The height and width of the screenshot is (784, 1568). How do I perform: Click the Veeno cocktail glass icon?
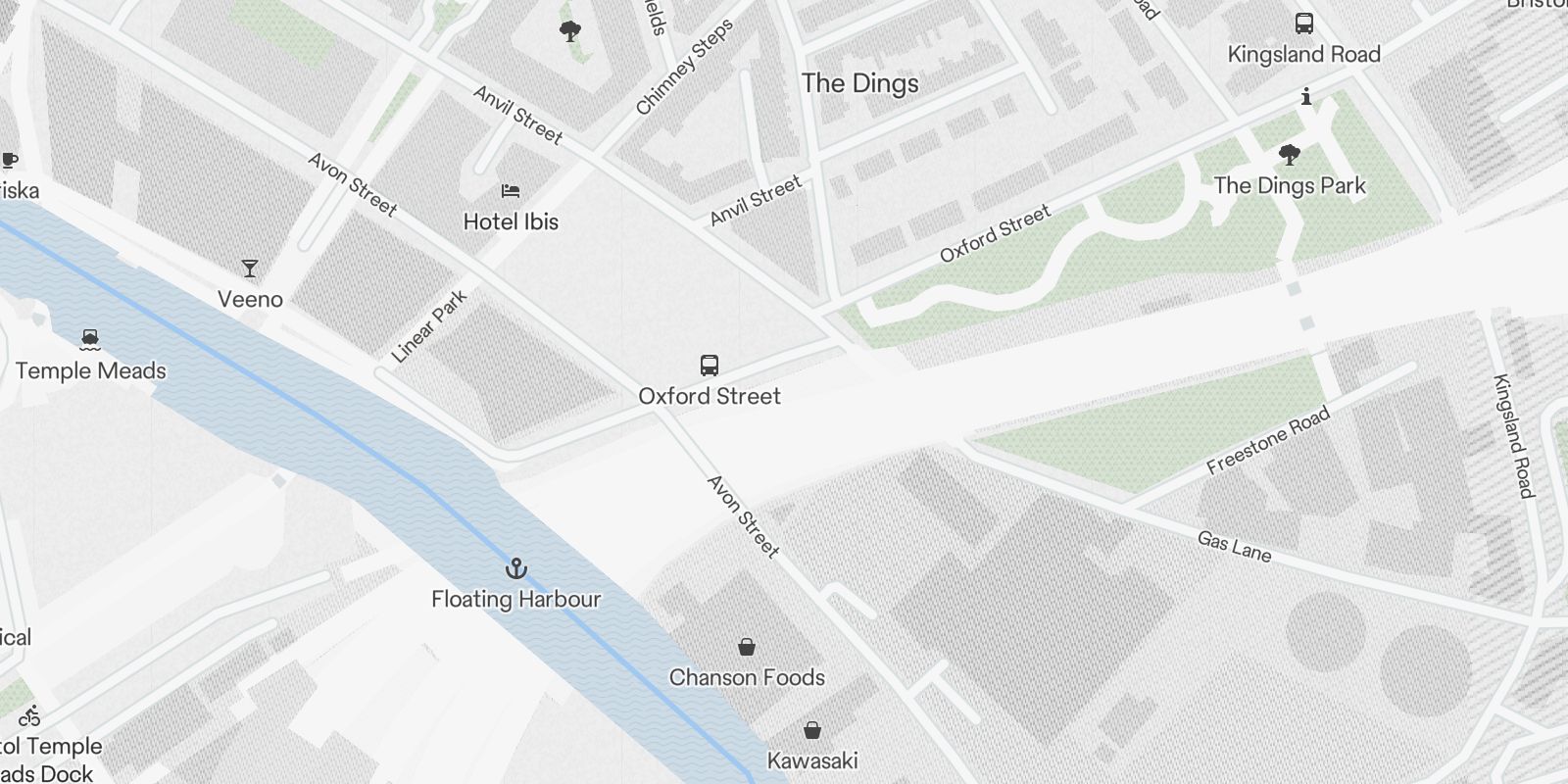250,268
